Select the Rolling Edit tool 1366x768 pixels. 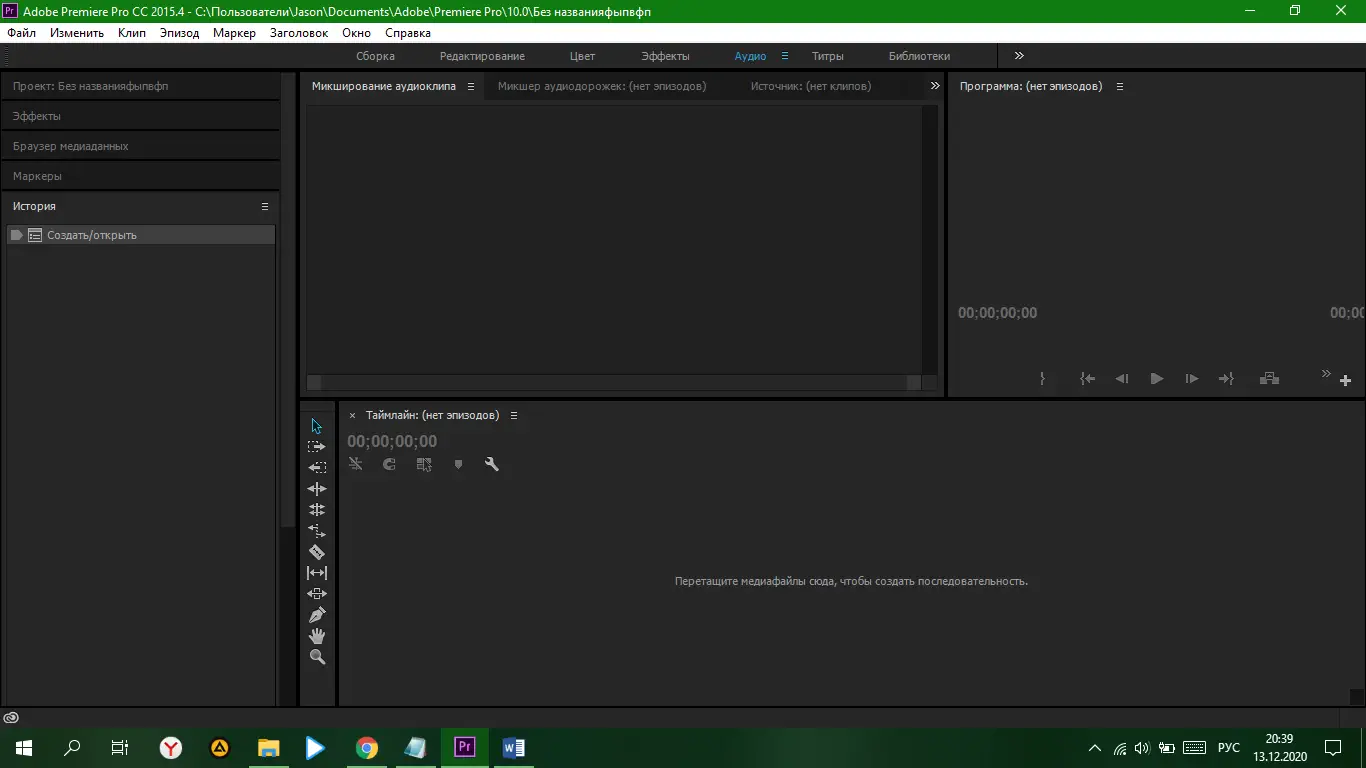pos(317,510)
